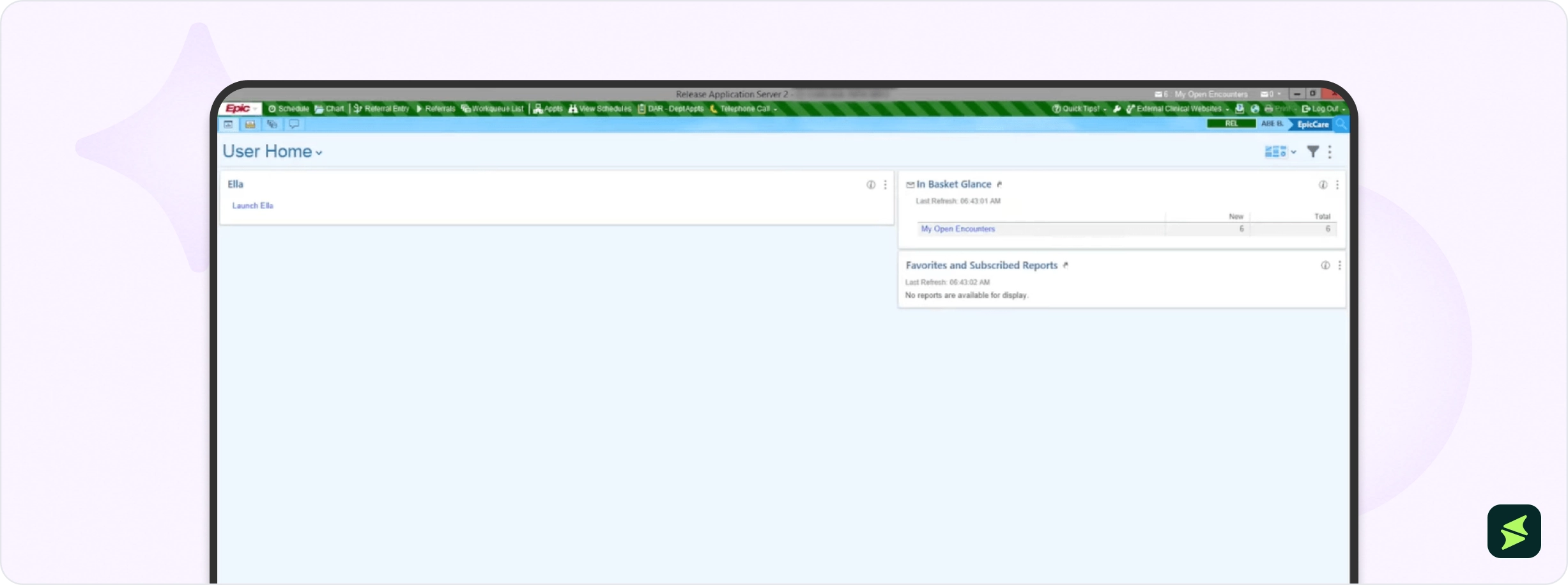This screenshot has height=585, width=1568.
Task: Click the globe web icon
Action: click(1255, 109)
